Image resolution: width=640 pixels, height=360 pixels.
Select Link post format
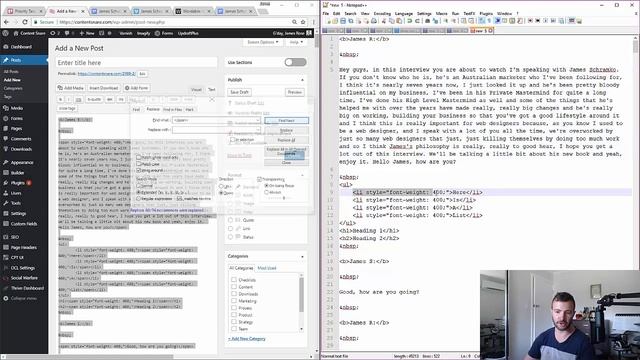coord(231,229)
